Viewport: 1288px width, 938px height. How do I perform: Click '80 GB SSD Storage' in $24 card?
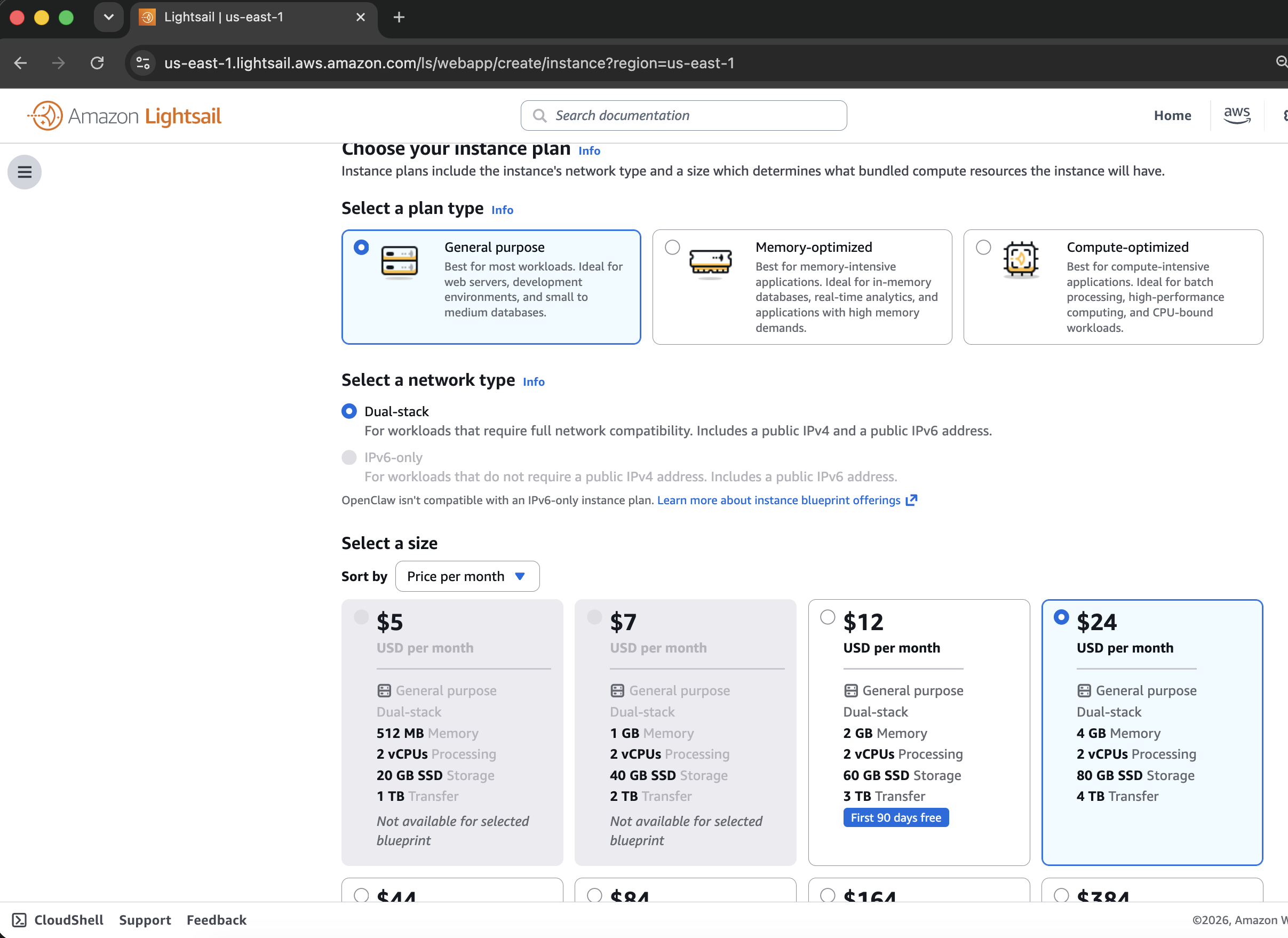click(x=1135, y=775)
